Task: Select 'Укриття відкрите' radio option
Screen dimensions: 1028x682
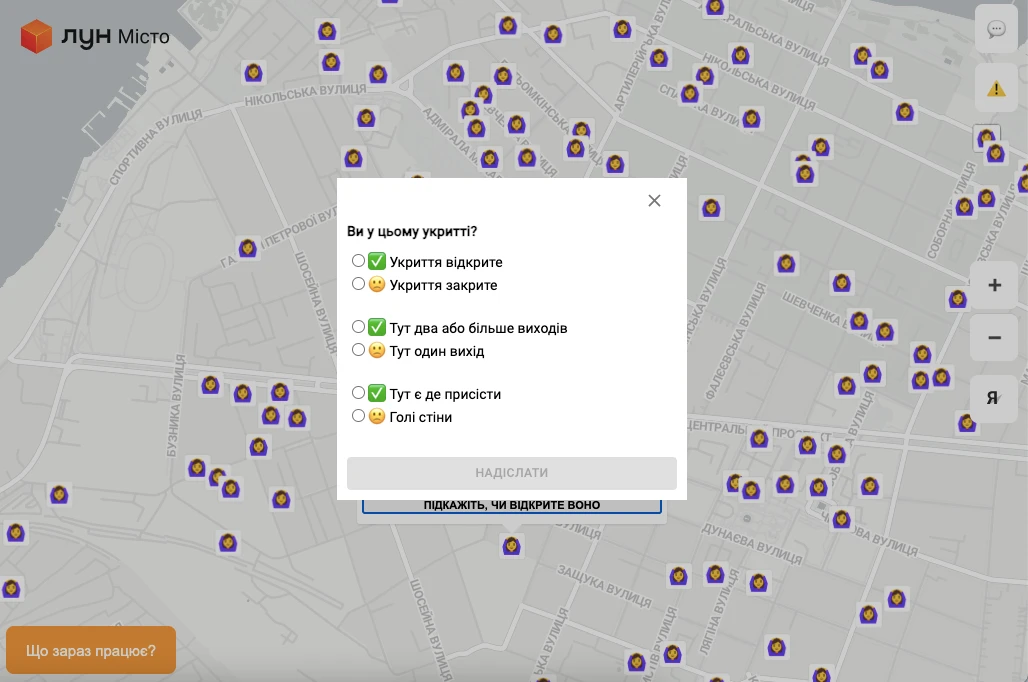Action: pyautogui.click(x=358, y=261)
